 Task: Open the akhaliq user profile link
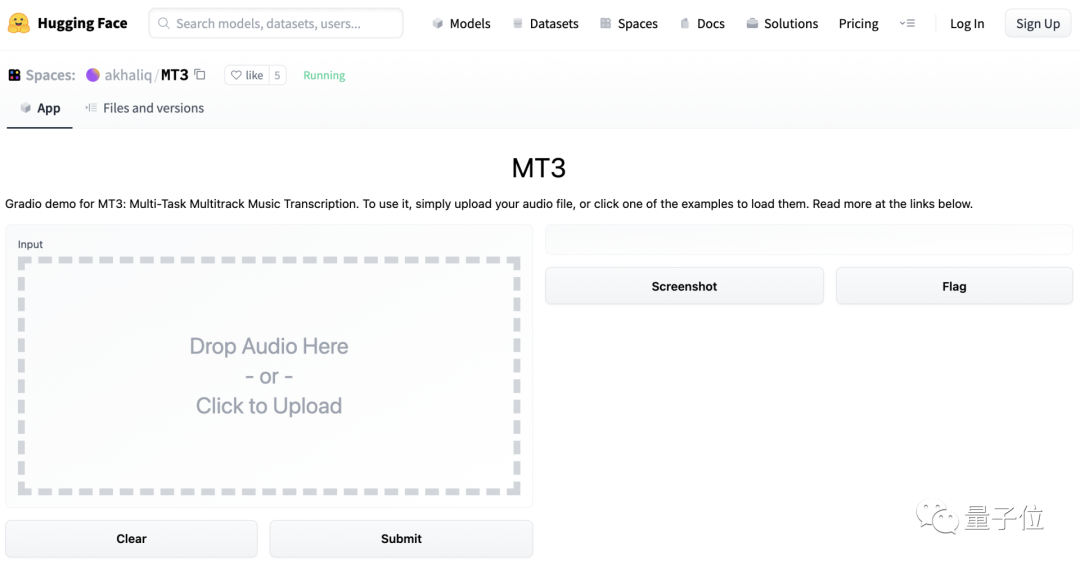tap(128, 75)
